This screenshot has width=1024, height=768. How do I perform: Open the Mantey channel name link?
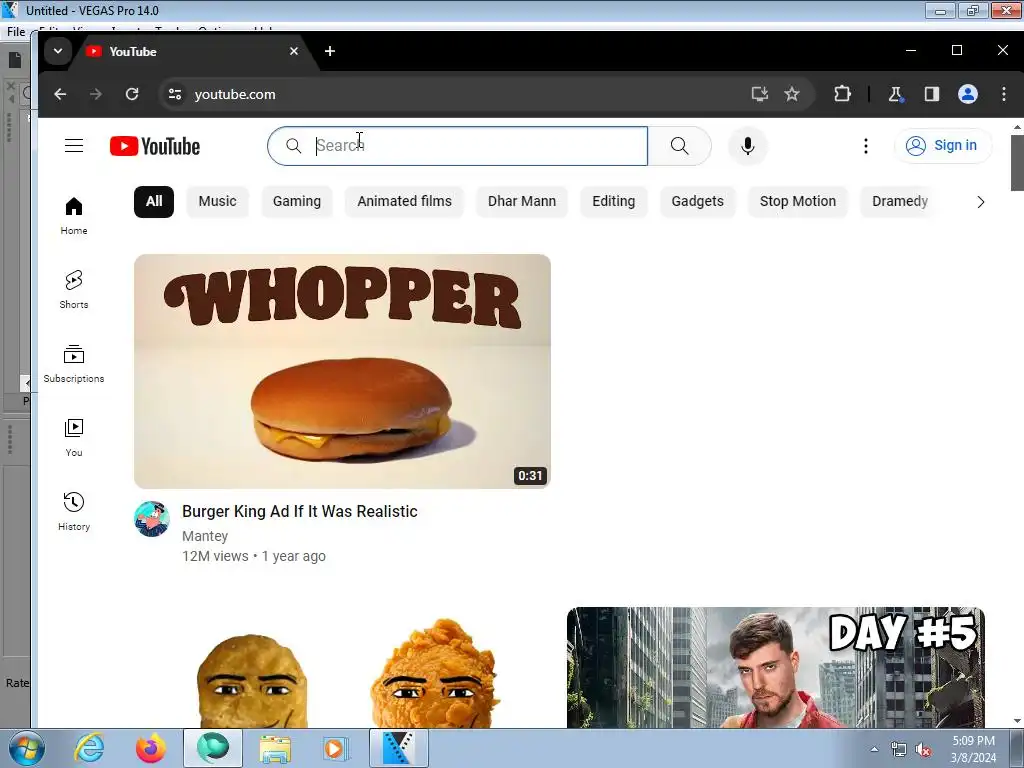click(x=205, y=536)
